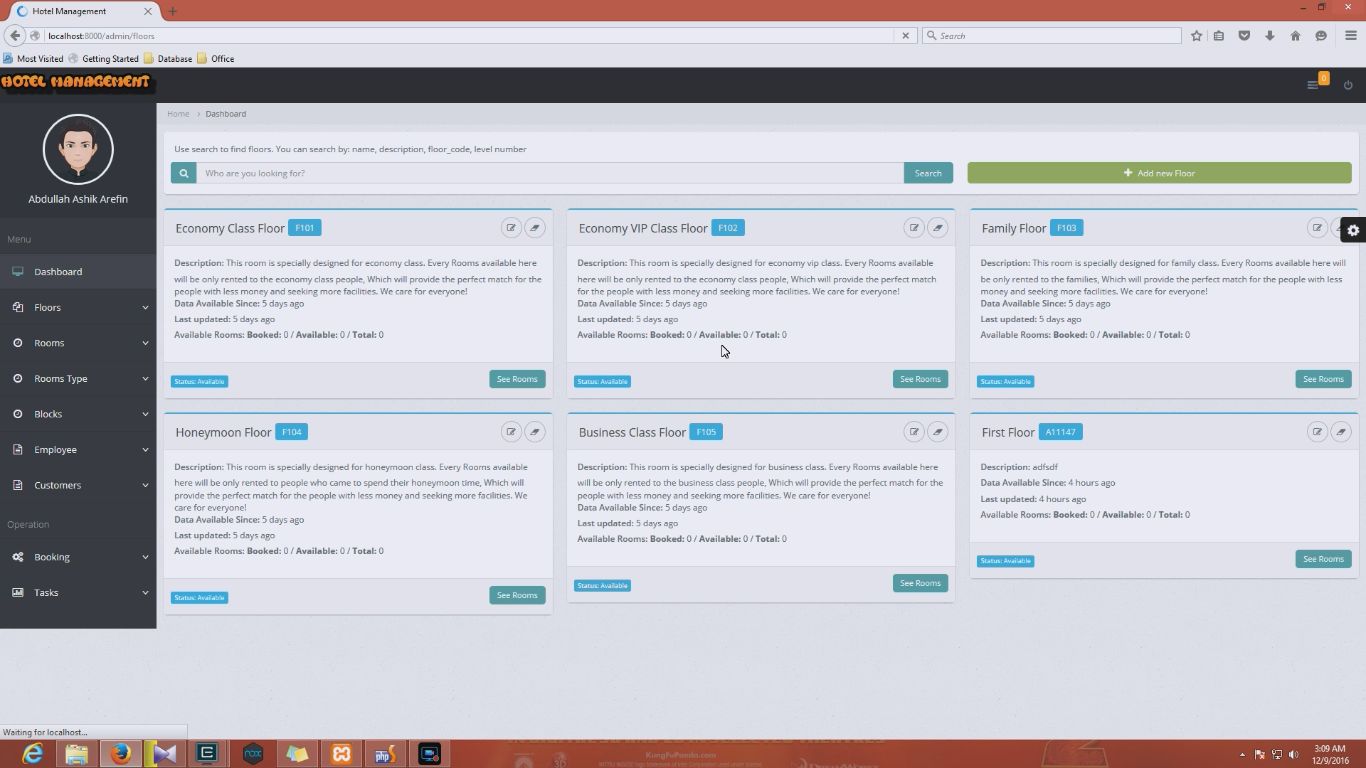Image resolution: width=1366 pixels, height=768 pixels.
Task: See Rooms for Economy VIP Class Floor
Action: tap(920, 379)
